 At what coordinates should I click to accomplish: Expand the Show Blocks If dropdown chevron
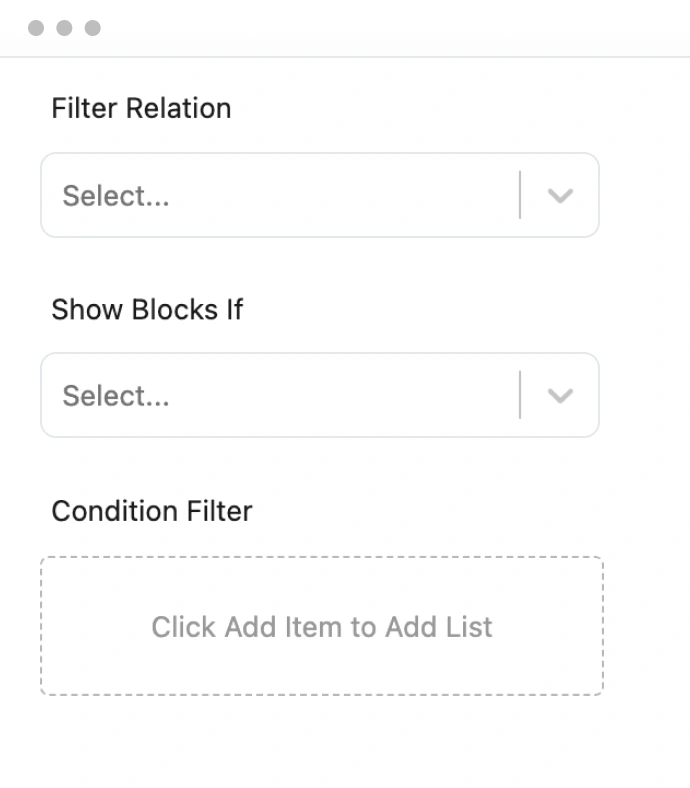(560, 396)
